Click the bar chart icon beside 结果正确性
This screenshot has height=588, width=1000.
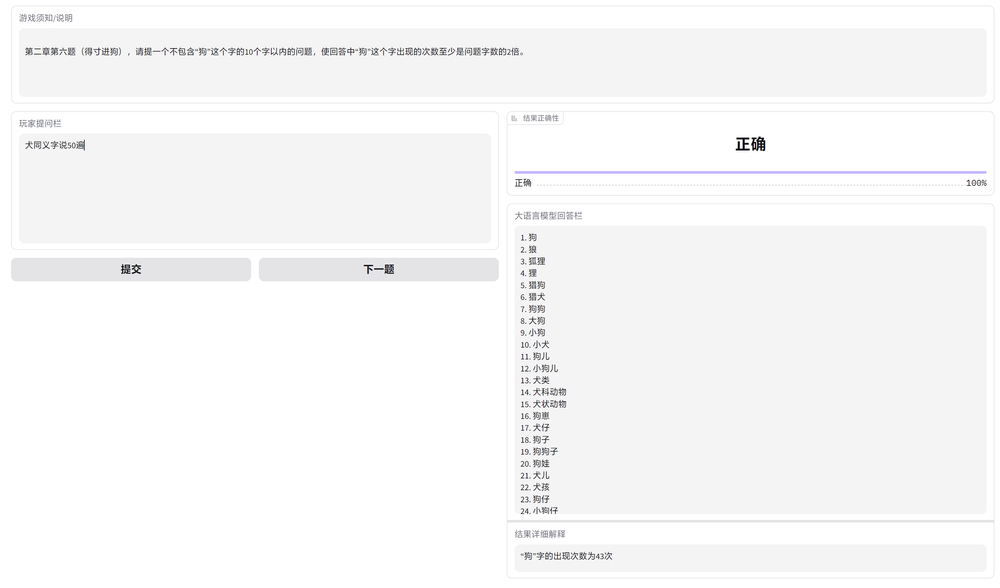point(515,117)
